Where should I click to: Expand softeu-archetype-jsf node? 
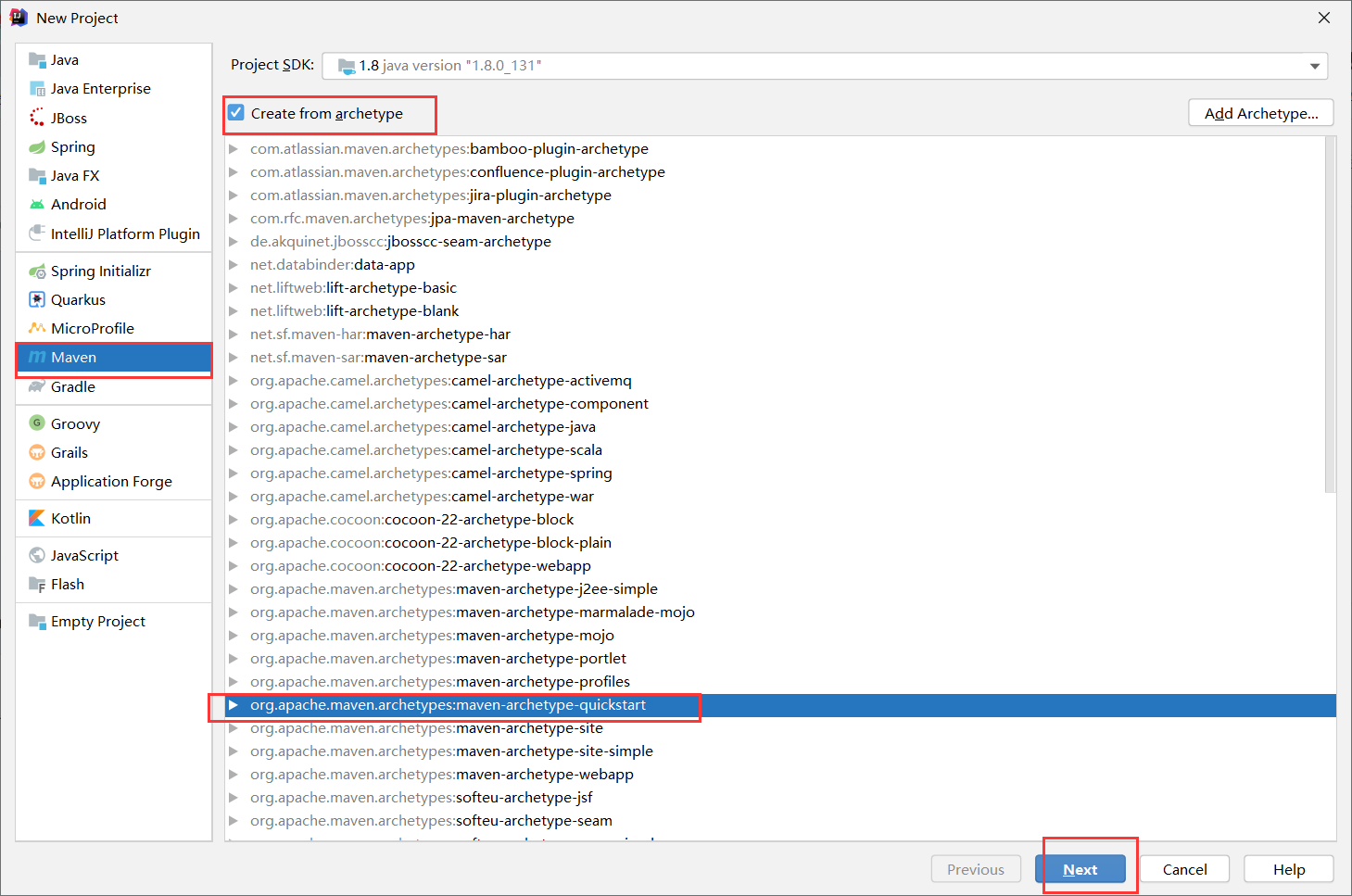[234, 798]
